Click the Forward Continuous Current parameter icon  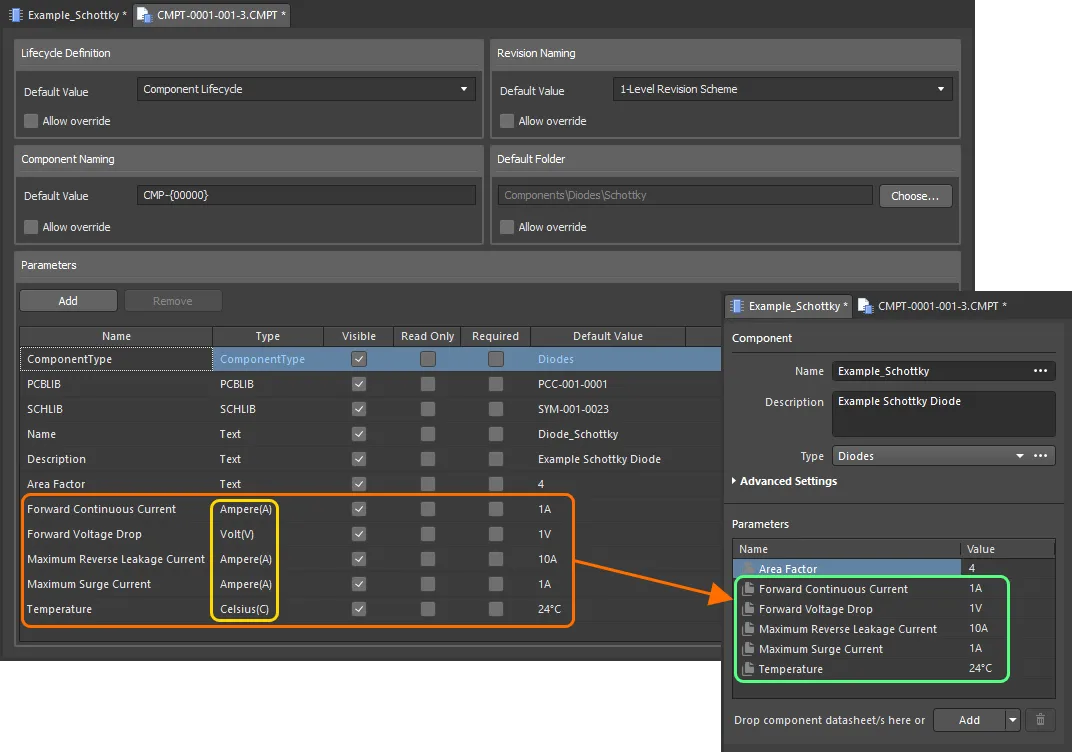[747, 589]
